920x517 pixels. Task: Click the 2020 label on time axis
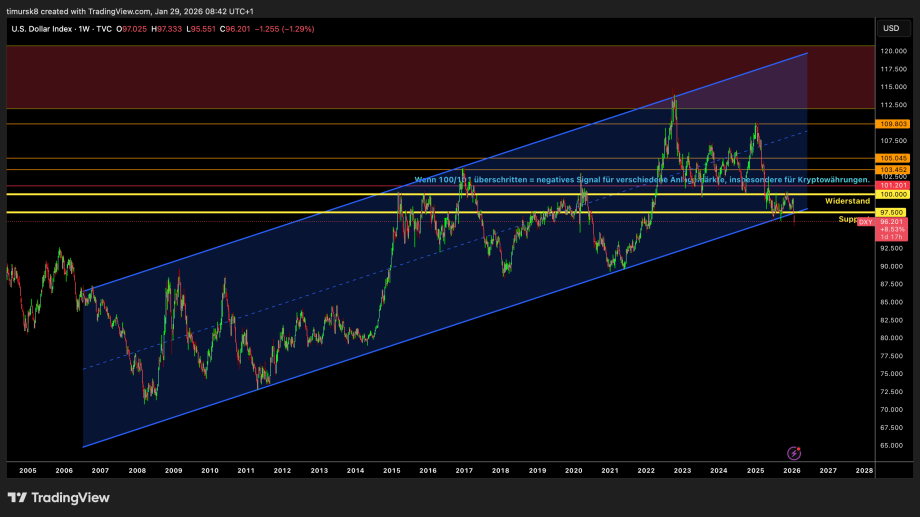pos(573,469)
